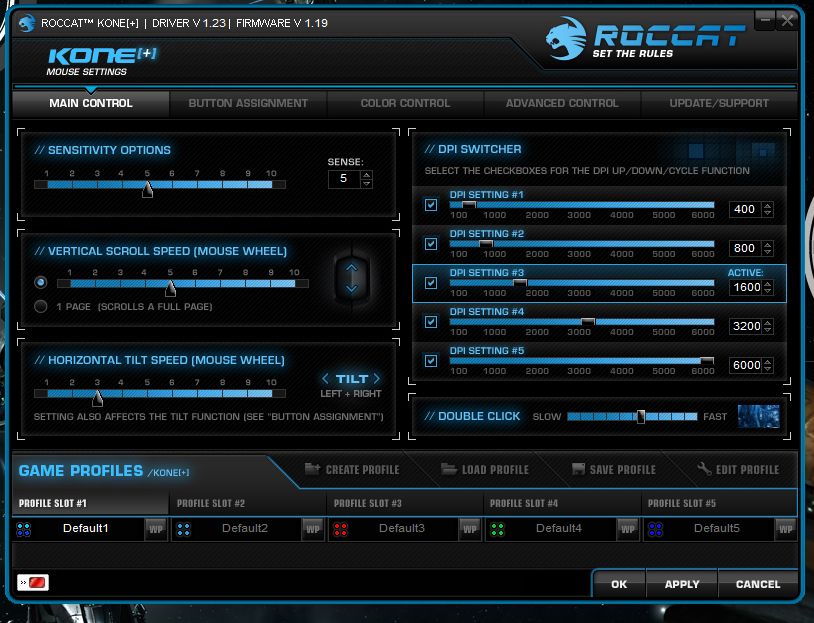814x623 pixels.
Task: Open the Update/Support tab
Action: click(x=719, y=103)
